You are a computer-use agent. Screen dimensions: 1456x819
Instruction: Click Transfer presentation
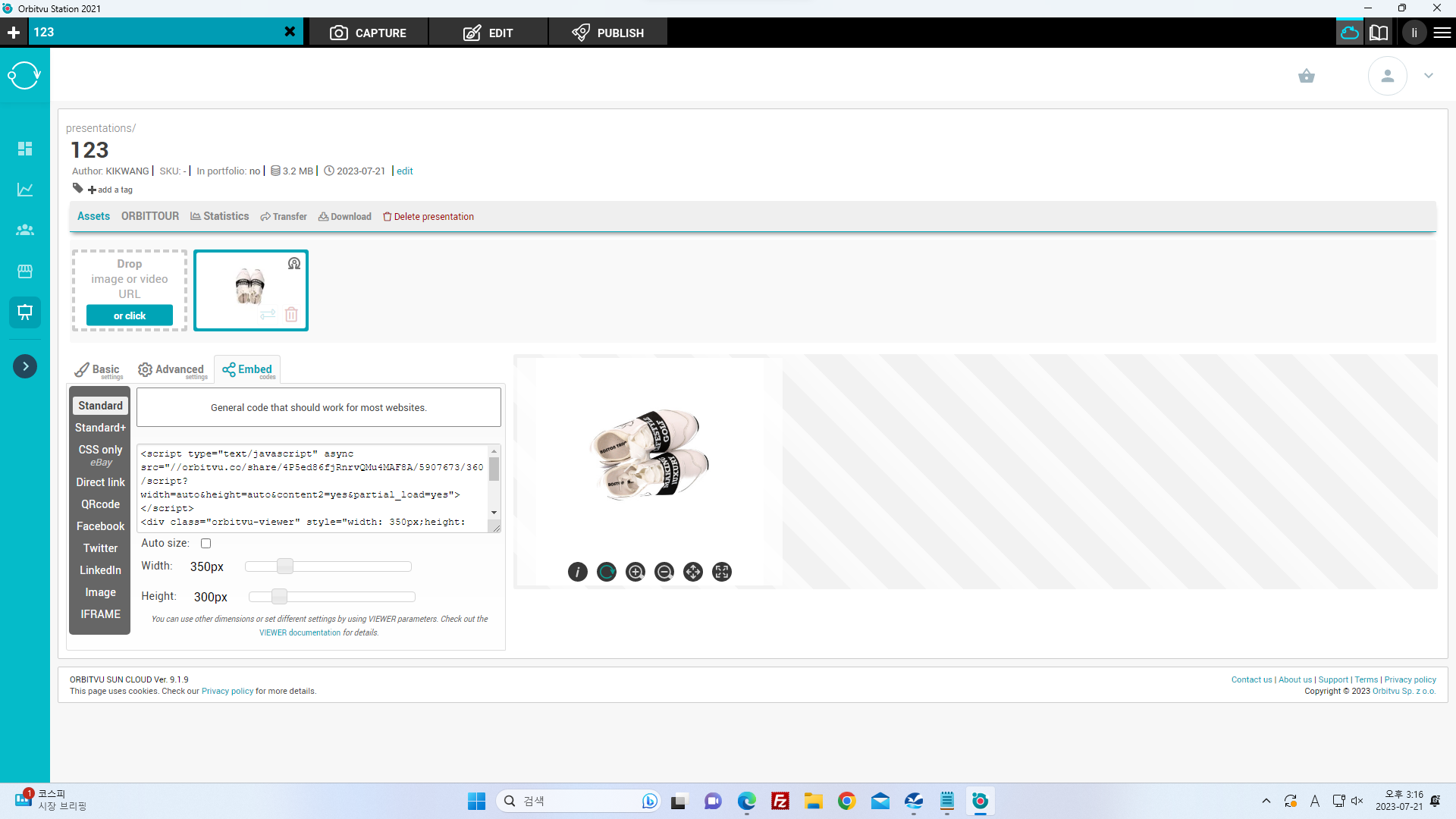[284, 217]
